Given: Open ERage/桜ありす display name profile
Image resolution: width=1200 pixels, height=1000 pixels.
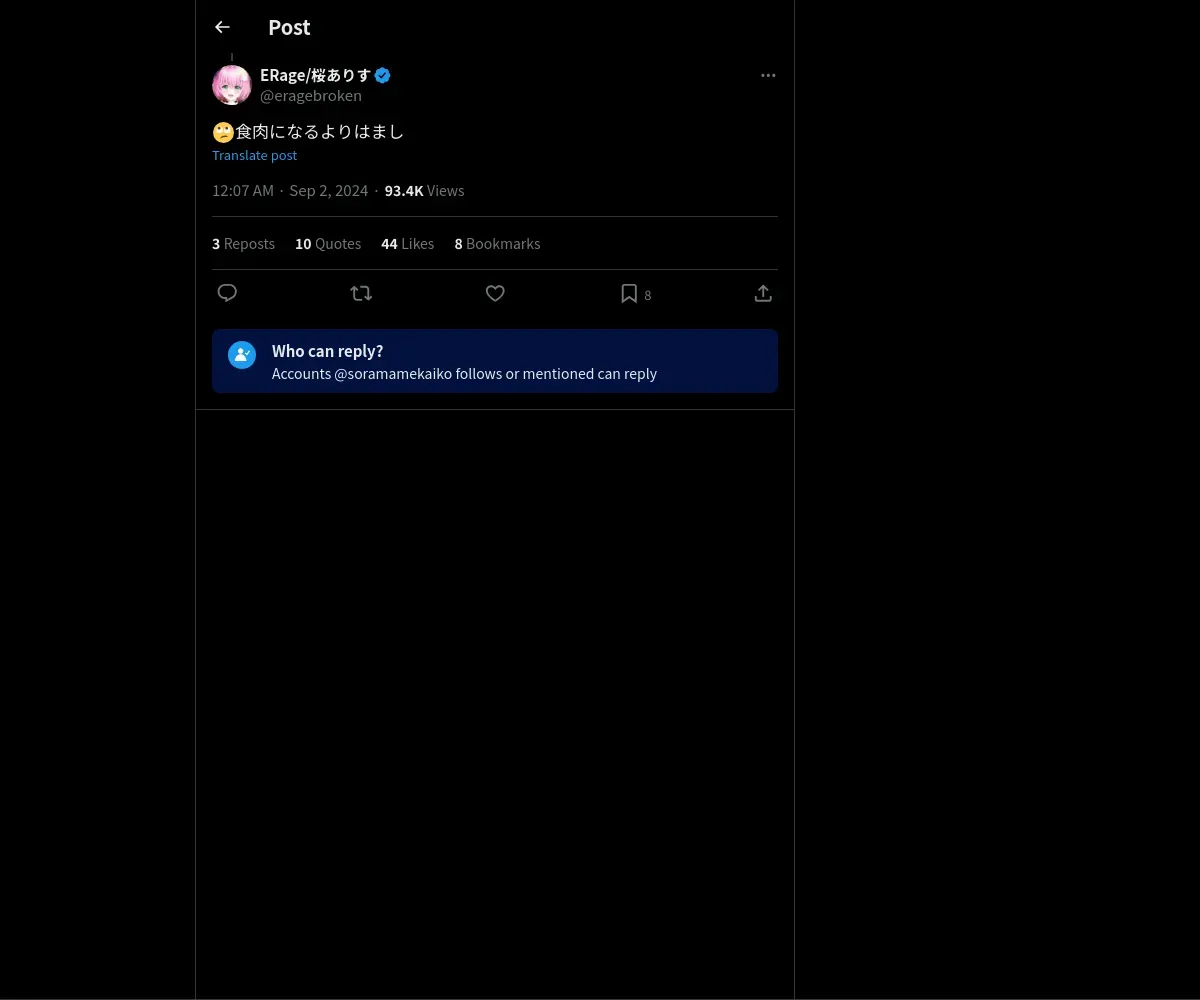Looking at the screenshot, I should pyautogui.click(x=315, y=75).
